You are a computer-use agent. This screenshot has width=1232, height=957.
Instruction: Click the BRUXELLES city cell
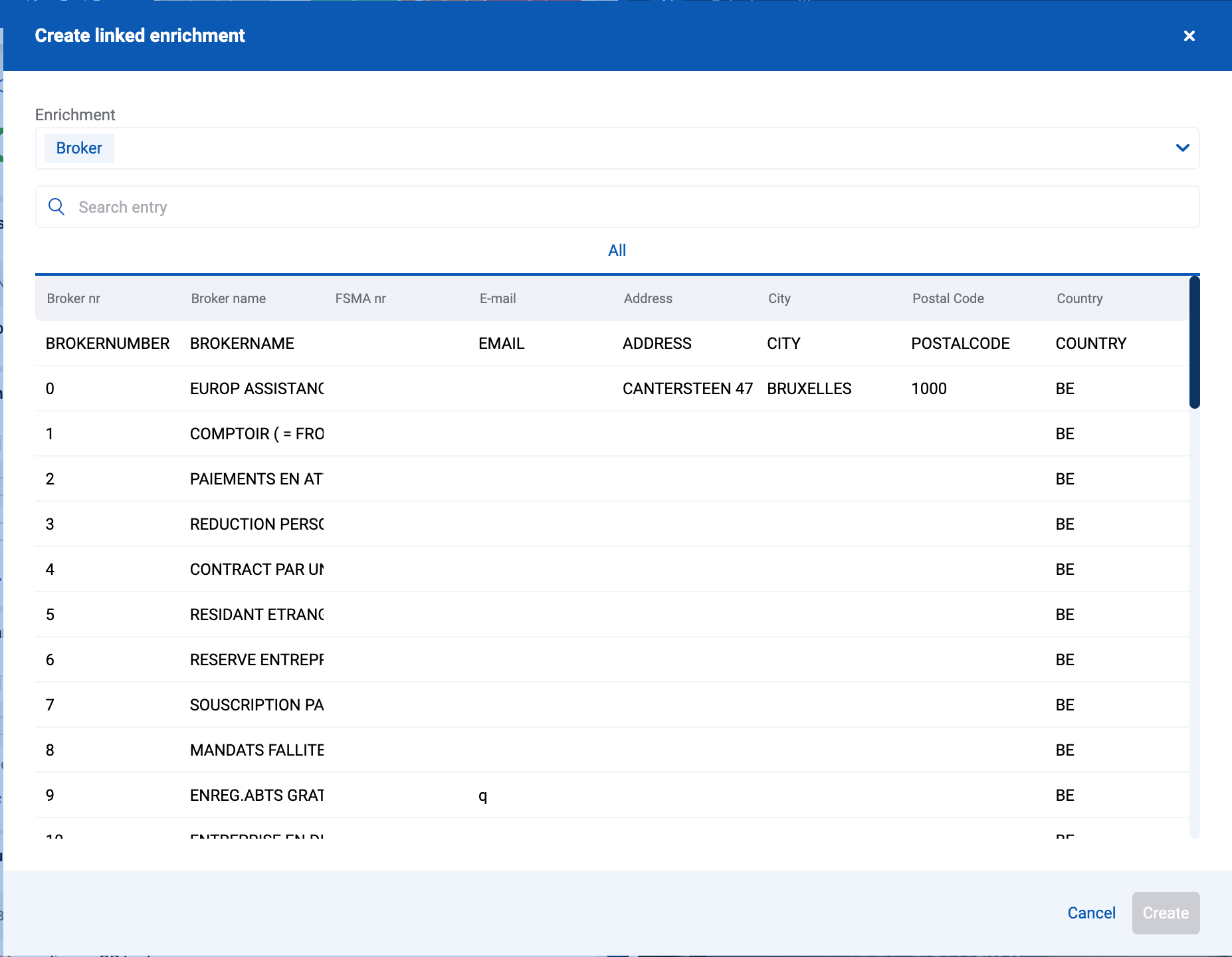pyautogui.click(x=809, y=389)
